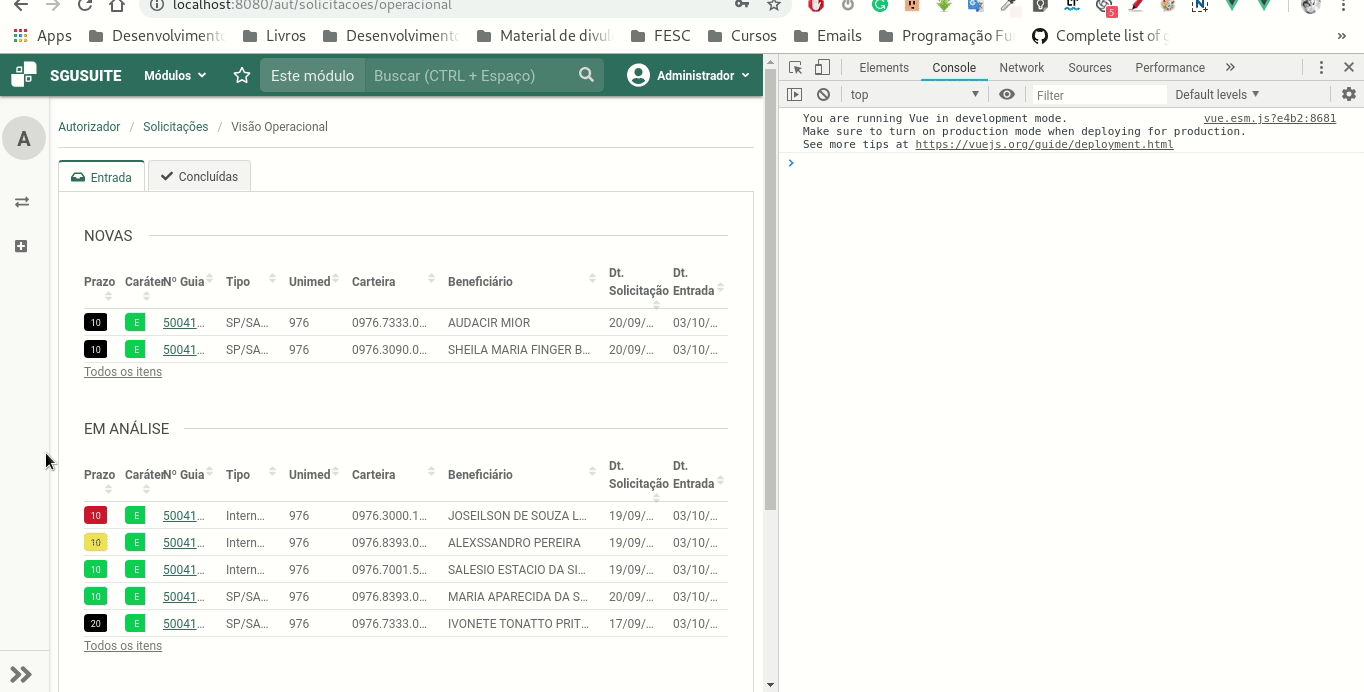Open DevTools Network tab
This screenshot has height=692, width=1364.
[x=1022, y=68]
